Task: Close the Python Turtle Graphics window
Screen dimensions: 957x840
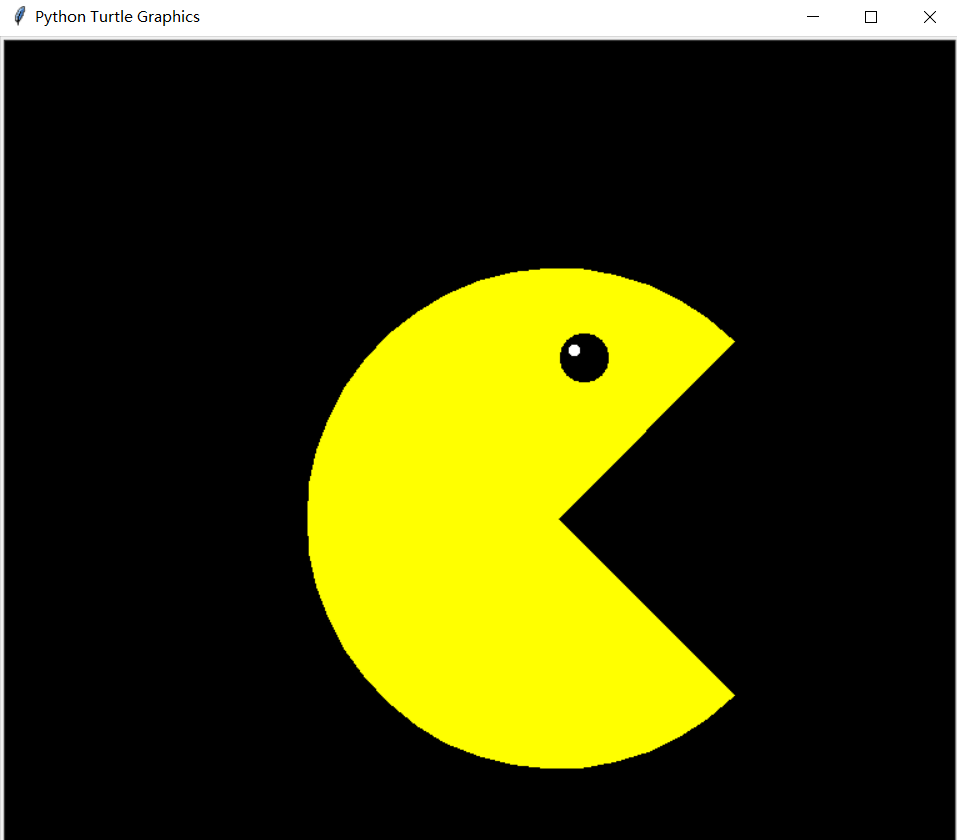Action: click(929, 17)
